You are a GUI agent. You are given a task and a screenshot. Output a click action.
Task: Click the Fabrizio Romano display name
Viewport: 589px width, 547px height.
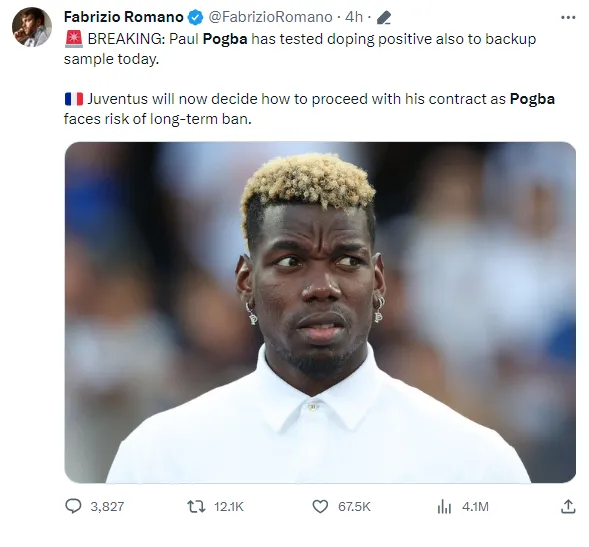coord(124,17)
